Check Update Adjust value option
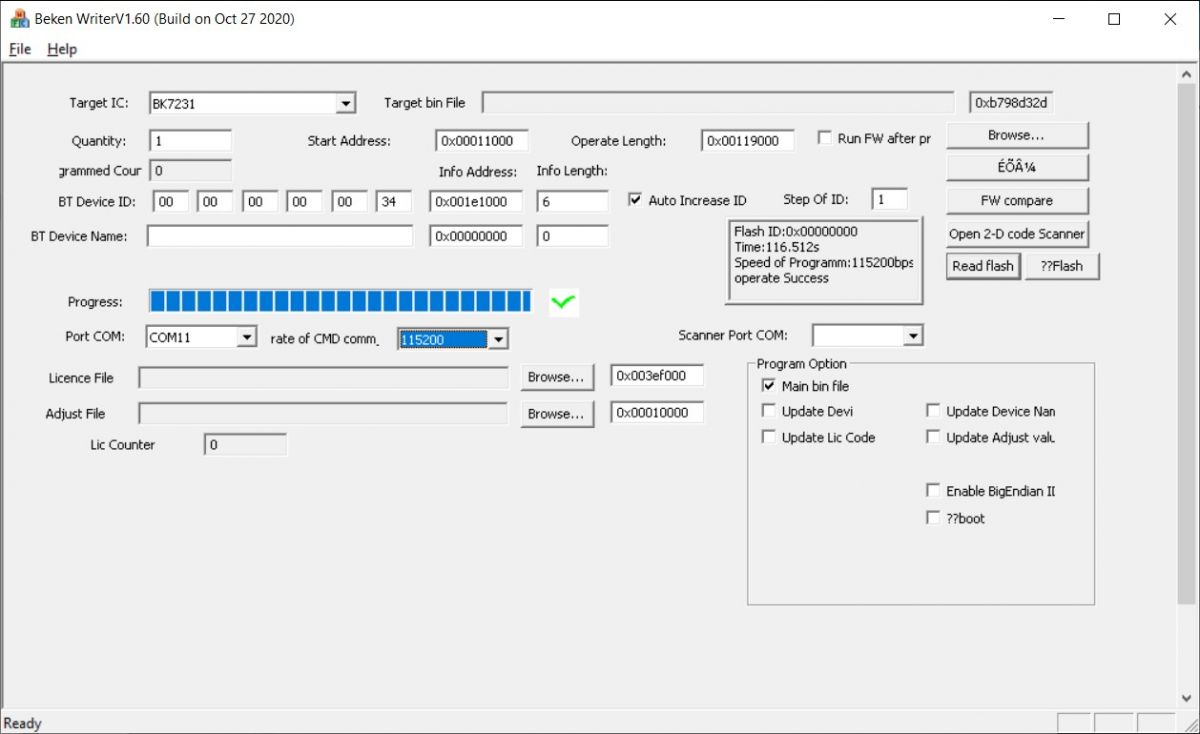Image resolution: width=1200 pixels, height=734 pixels. [x=933, y=437]
